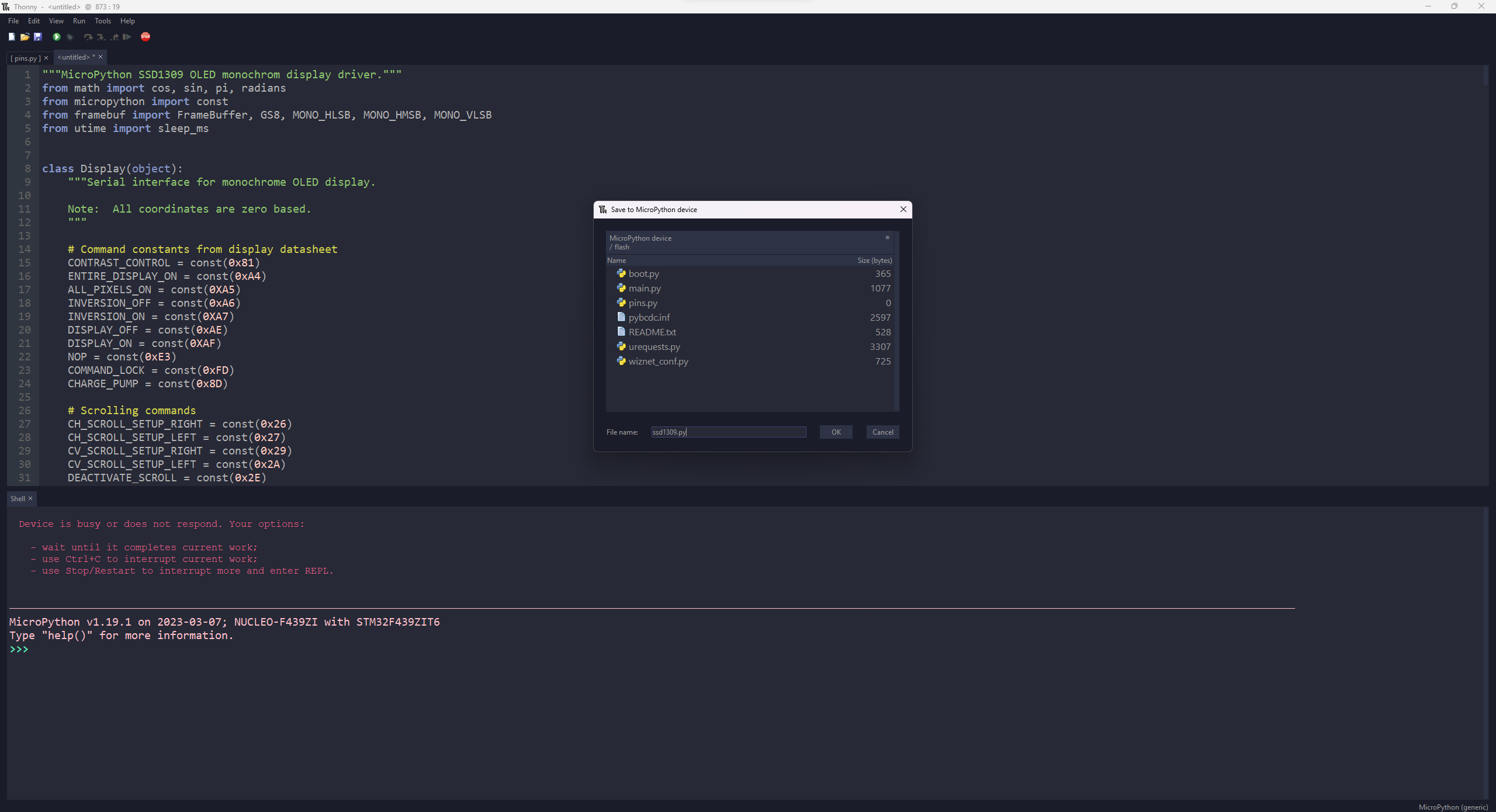Open the Run menu
This screenshot has height=812, width=1496.
tap(79, 21)
